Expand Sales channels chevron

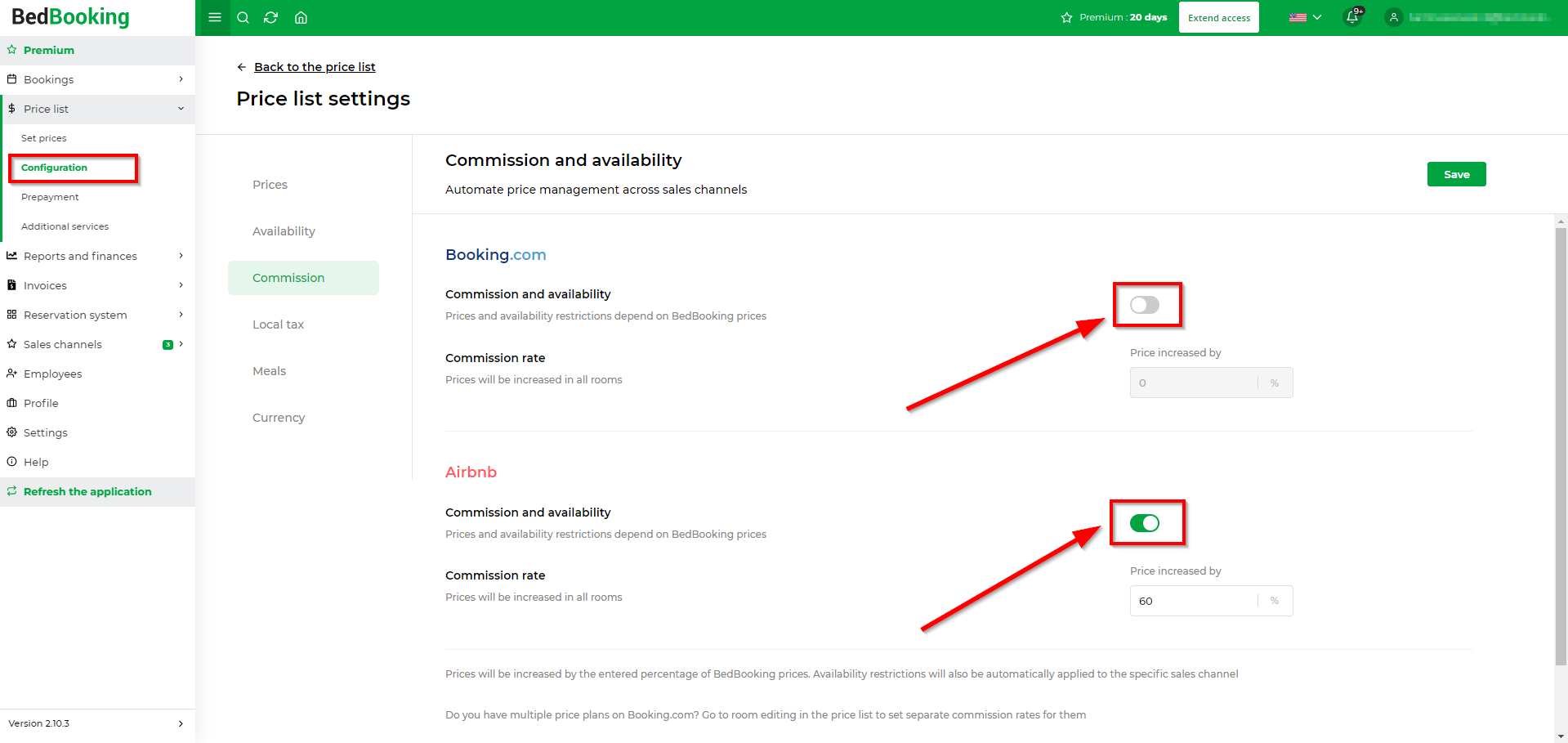181,344
